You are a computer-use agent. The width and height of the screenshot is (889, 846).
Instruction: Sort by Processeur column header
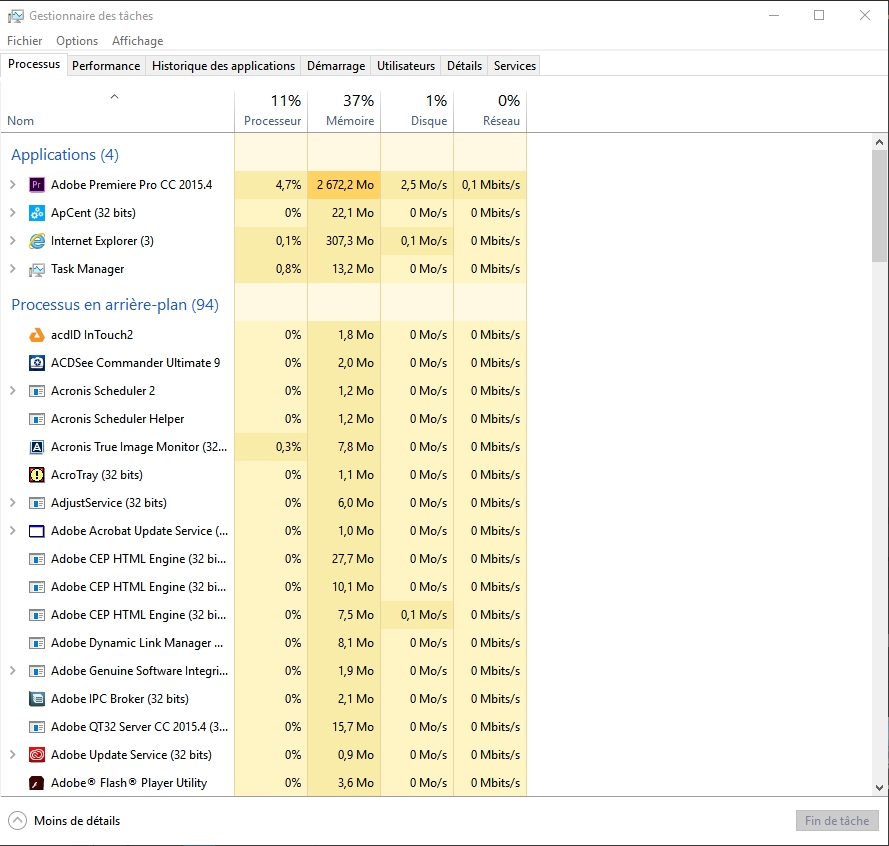pos(271,112)
